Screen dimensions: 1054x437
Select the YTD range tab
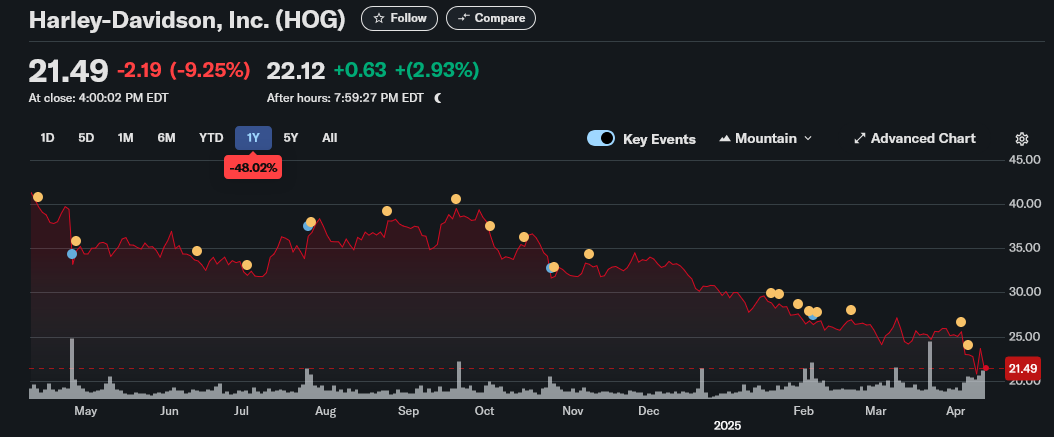pos(211,138)
